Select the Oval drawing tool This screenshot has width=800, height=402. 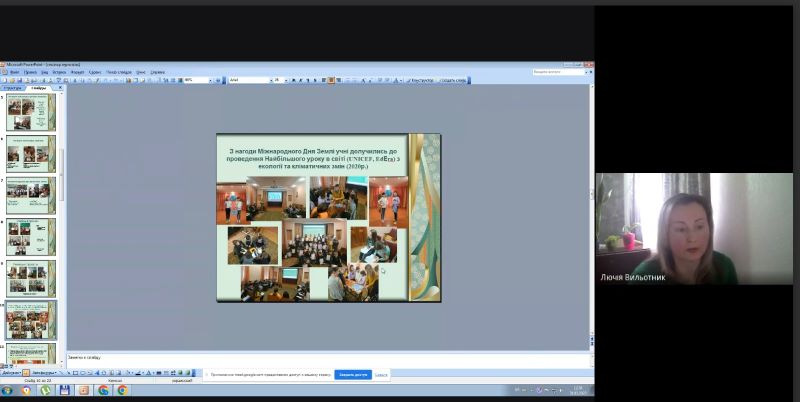click(x=82, y=373)
